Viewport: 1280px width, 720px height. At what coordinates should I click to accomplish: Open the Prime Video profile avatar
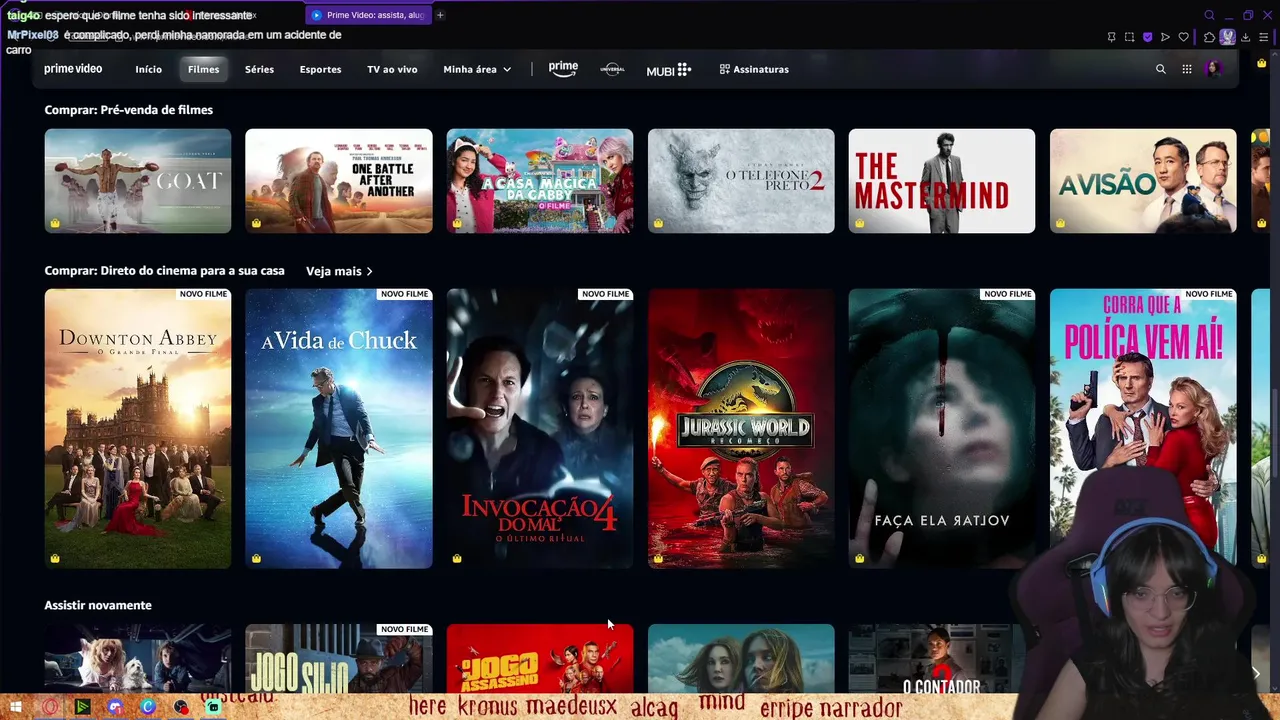[x=1213, y=69]
